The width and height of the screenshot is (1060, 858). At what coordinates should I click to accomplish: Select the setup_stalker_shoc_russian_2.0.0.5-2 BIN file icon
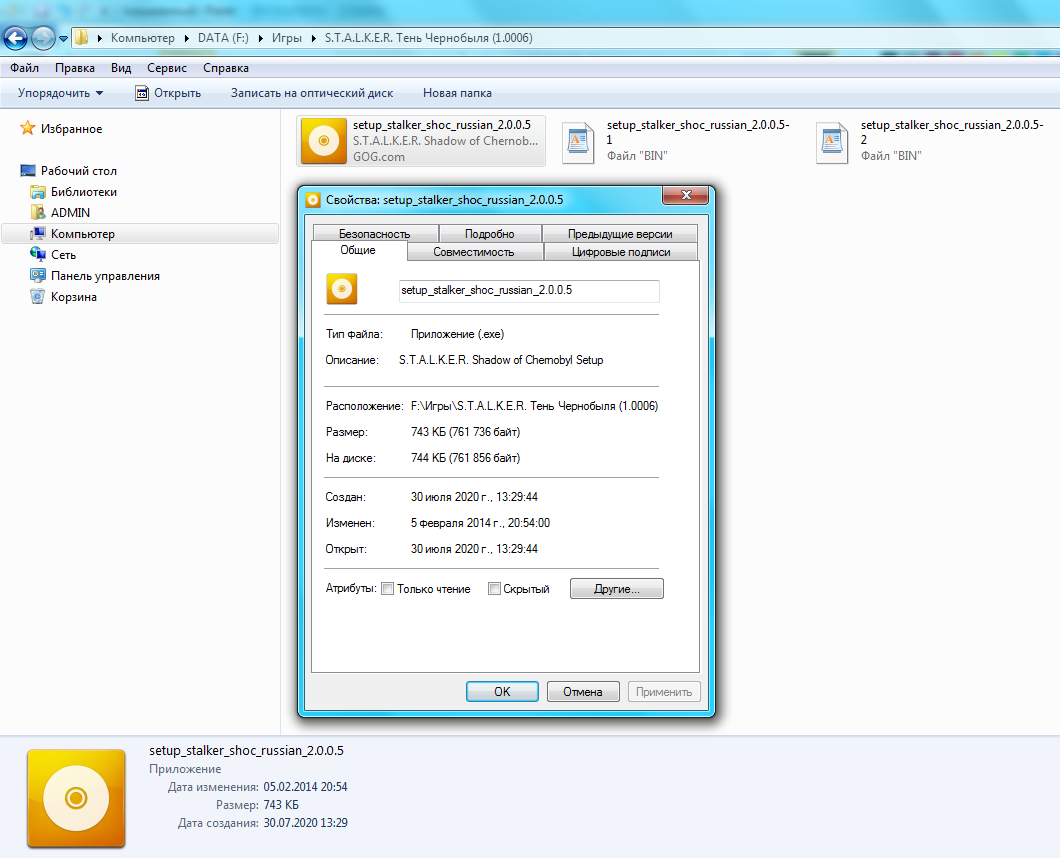832,143
